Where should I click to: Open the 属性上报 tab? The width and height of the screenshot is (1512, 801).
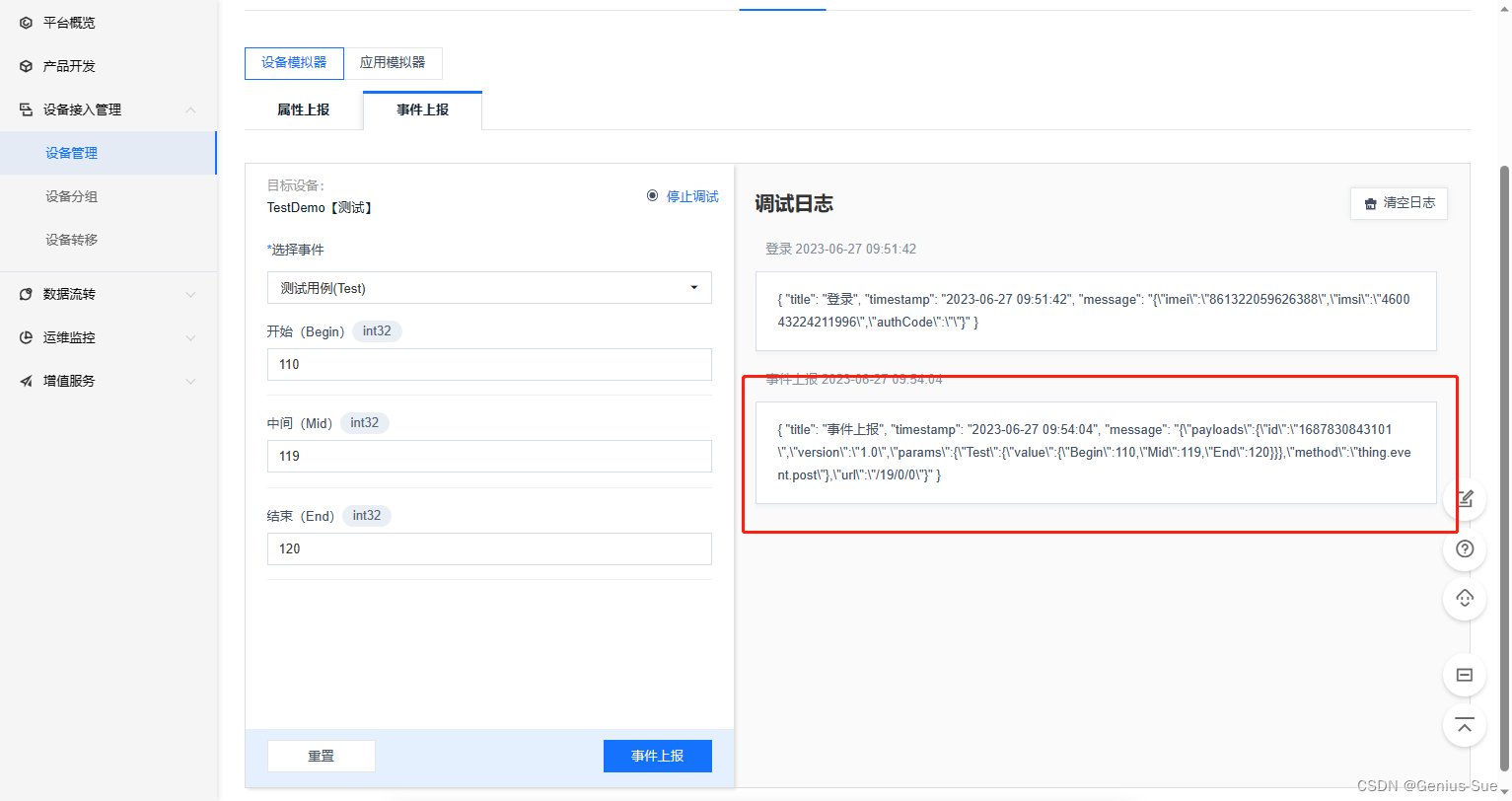(304, 109)
